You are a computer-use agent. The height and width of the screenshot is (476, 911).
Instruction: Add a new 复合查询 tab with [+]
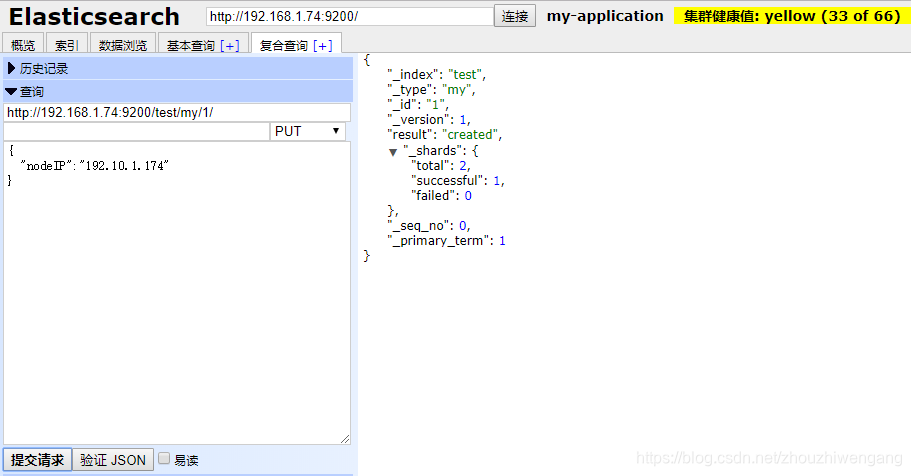pyautogui.click(x=322, y=45)
